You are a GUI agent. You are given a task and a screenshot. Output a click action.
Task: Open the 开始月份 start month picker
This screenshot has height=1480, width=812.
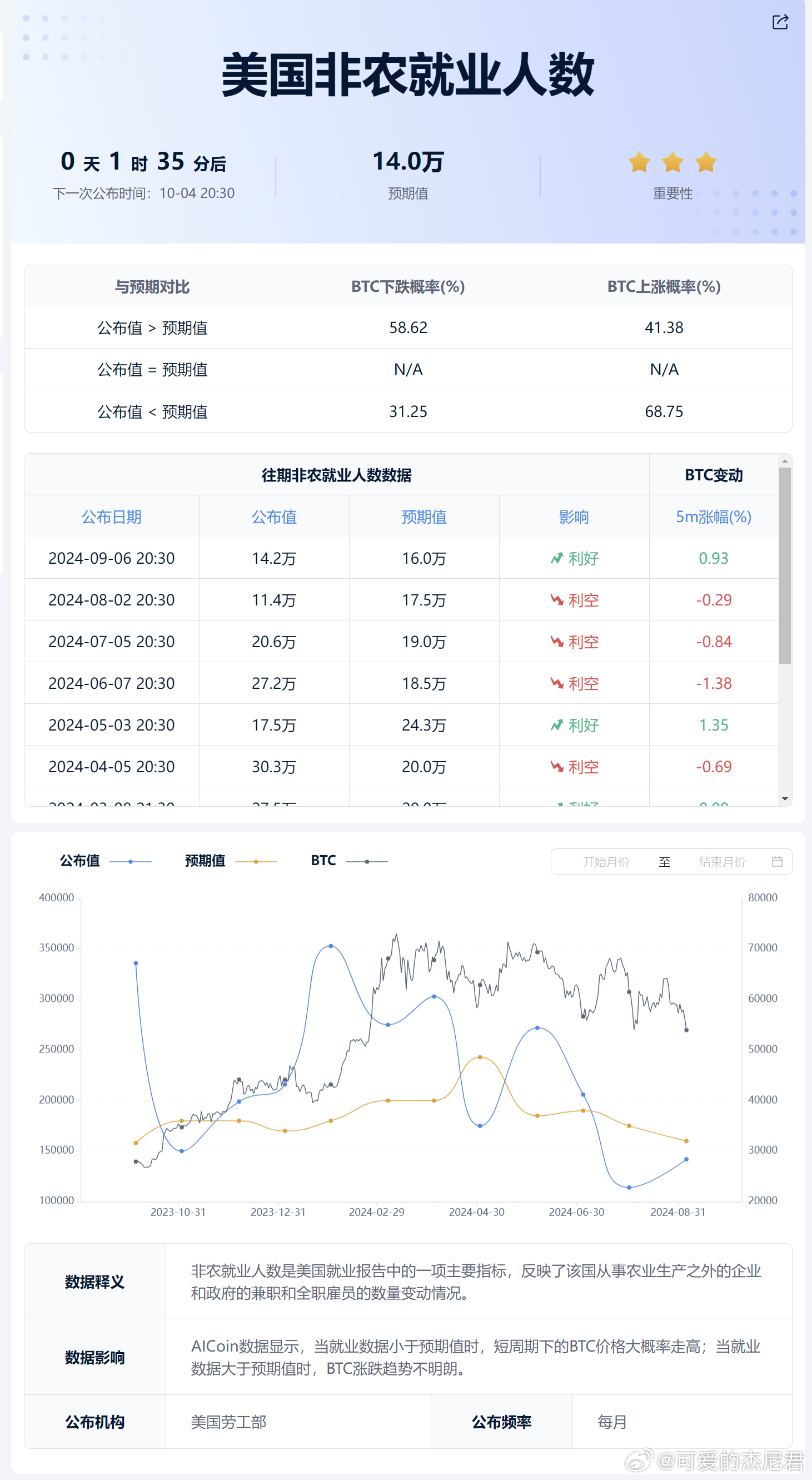[605, 862]
